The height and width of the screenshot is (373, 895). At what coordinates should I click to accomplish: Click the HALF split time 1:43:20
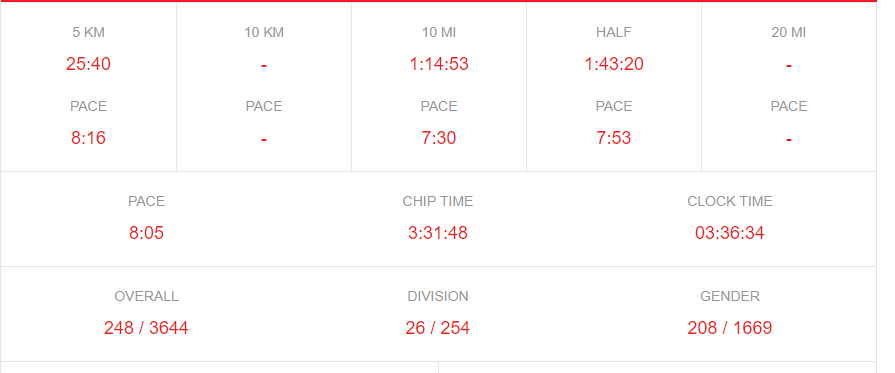[614, 64]
